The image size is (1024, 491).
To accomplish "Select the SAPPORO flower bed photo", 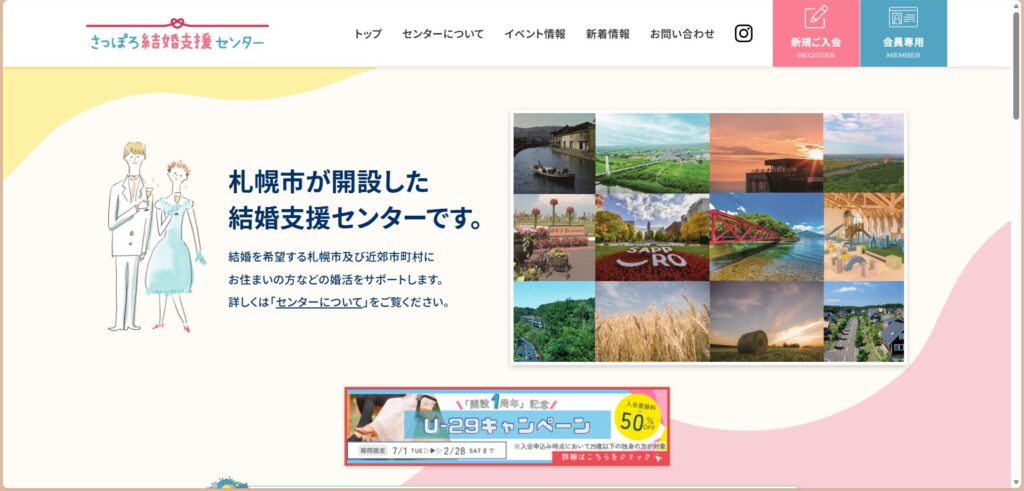I will coord(652,238).
